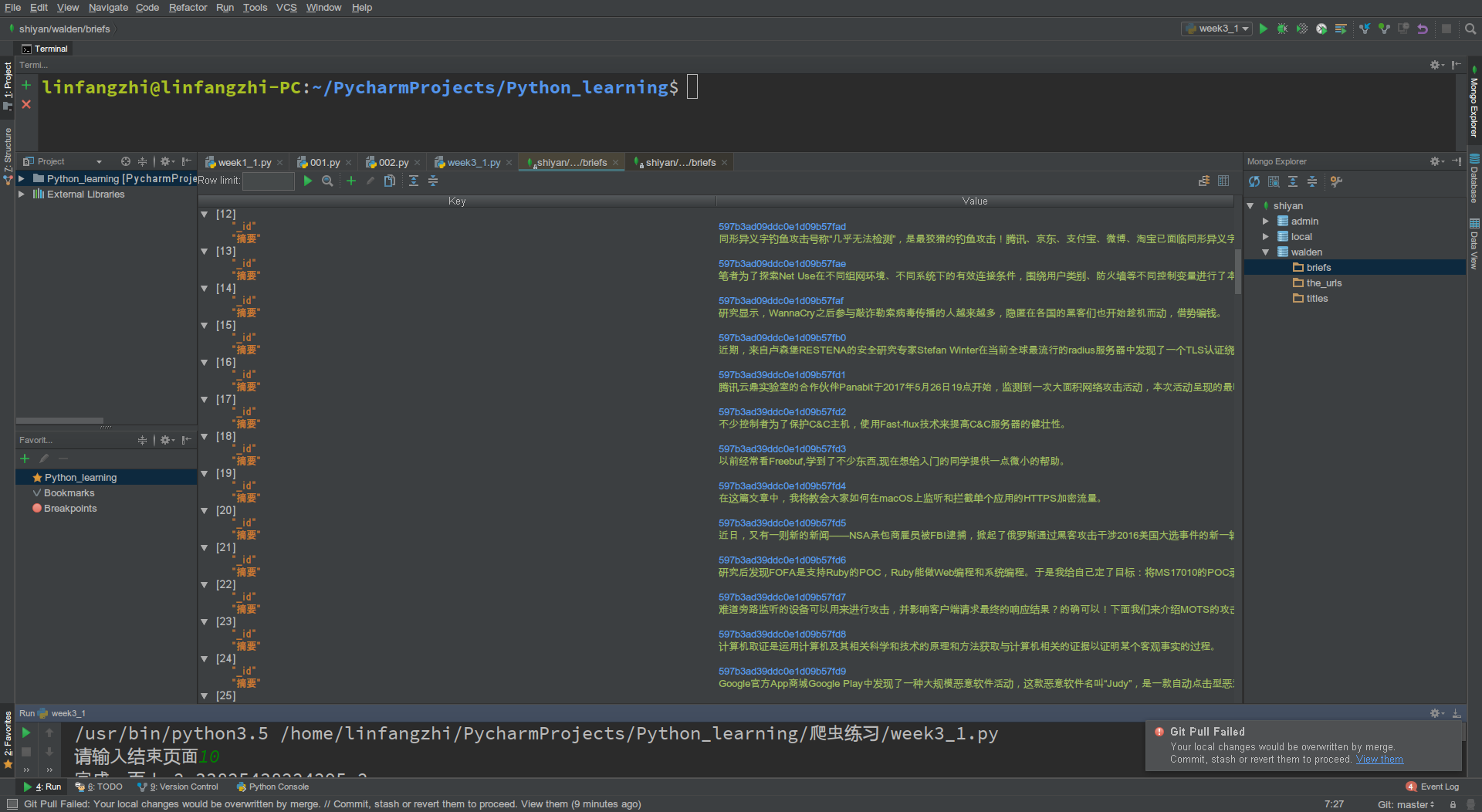Close the 001.py tab

click(348, 162)
